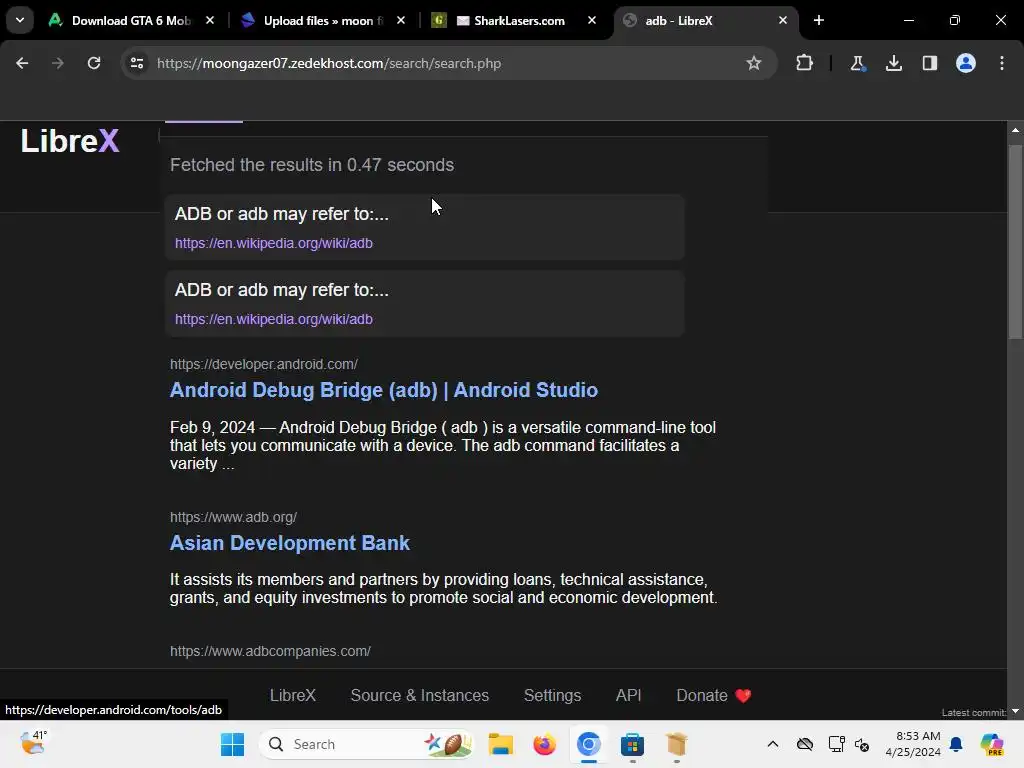
Task: Open Microsoft Store from taskbar
Action: coord(632,744)
